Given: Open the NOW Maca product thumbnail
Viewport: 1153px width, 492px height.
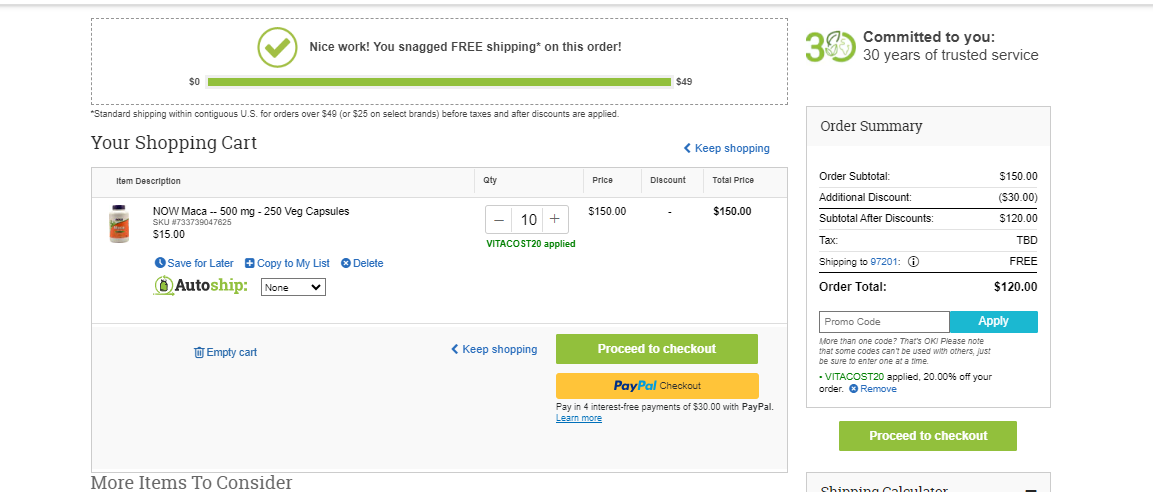Looking at the screenshot, I should tap(119, 224).
